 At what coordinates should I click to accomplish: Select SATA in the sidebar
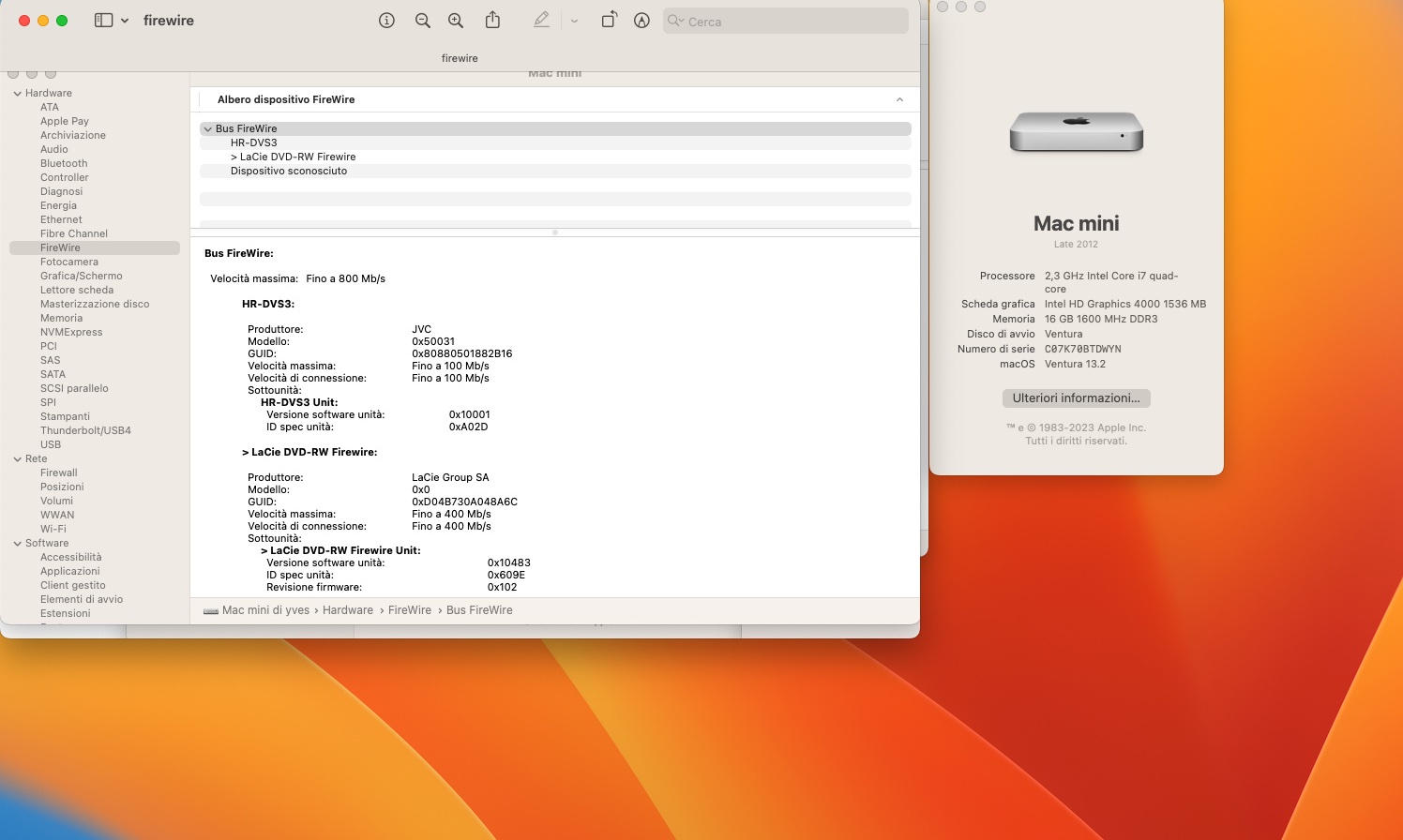(x=53, y=375)
